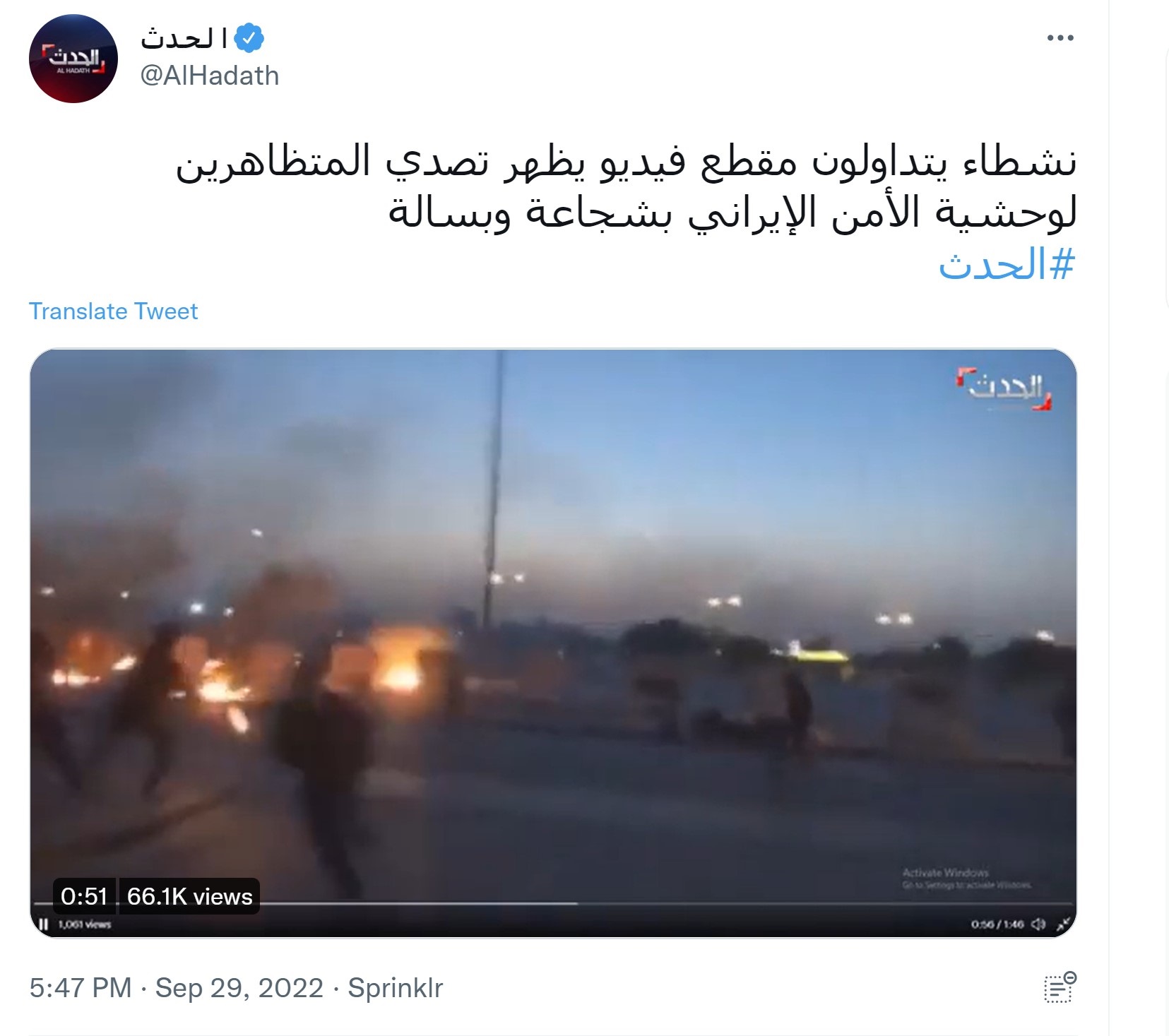Click the الحدث watermark logo in video
The image size is (1169, 1036).
(x=1004, y=388)
